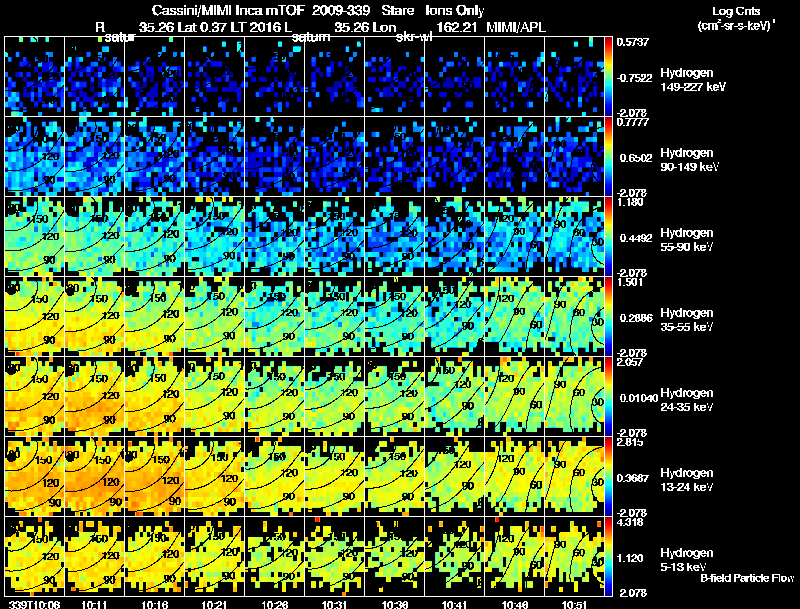Viewport: 800px width, 609px height.
Task: Choose the 55-90 keV panel at 10:36
Action: 394,236
